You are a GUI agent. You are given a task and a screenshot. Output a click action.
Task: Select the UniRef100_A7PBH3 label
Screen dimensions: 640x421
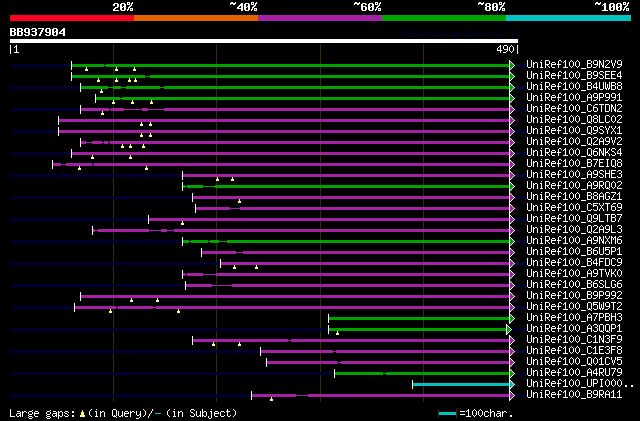click(x=574, y=318)
